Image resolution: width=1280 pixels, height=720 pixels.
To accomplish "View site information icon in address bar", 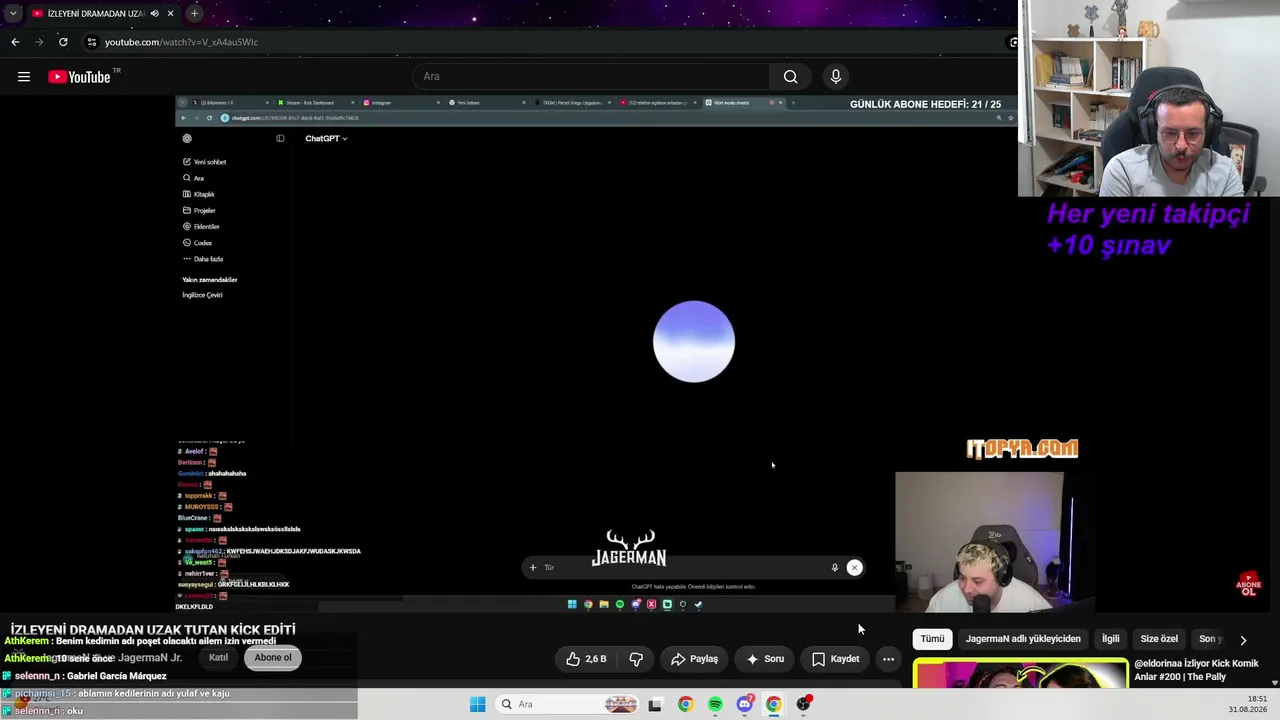I will 91,42.
